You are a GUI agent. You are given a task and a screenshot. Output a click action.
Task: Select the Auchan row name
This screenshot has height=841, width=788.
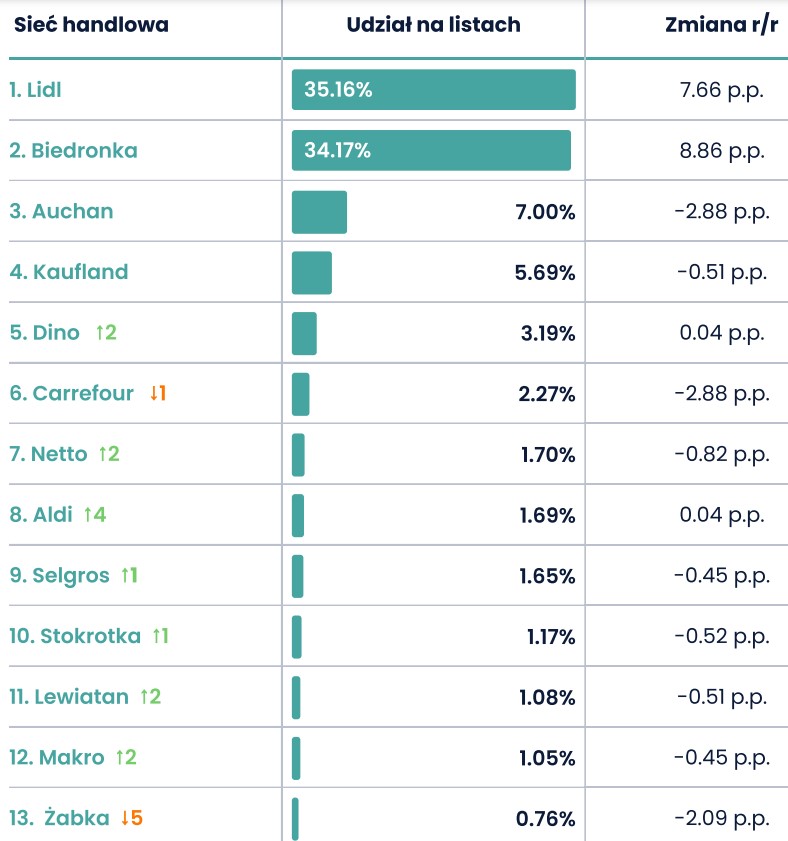point(61,211)
